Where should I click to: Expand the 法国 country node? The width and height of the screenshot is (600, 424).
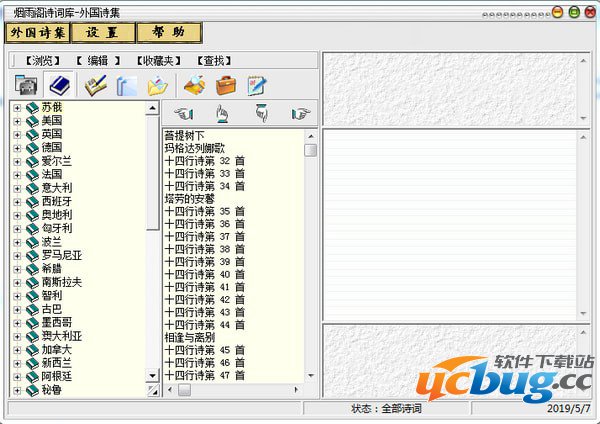tap(17, 174)
